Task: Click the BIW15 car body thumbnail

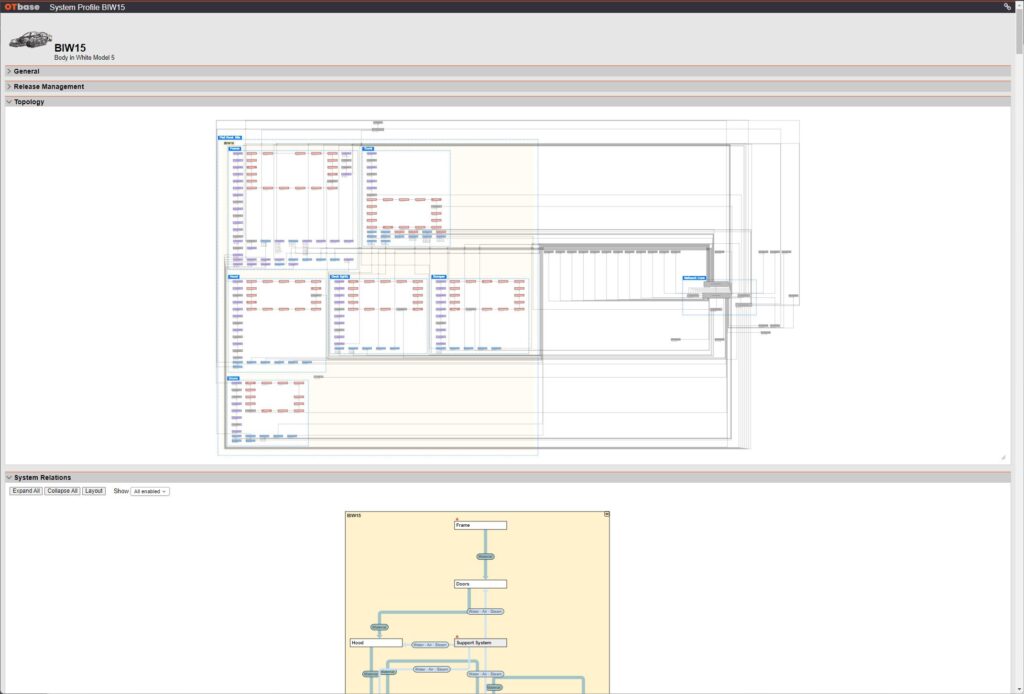Action: [30, 41]
